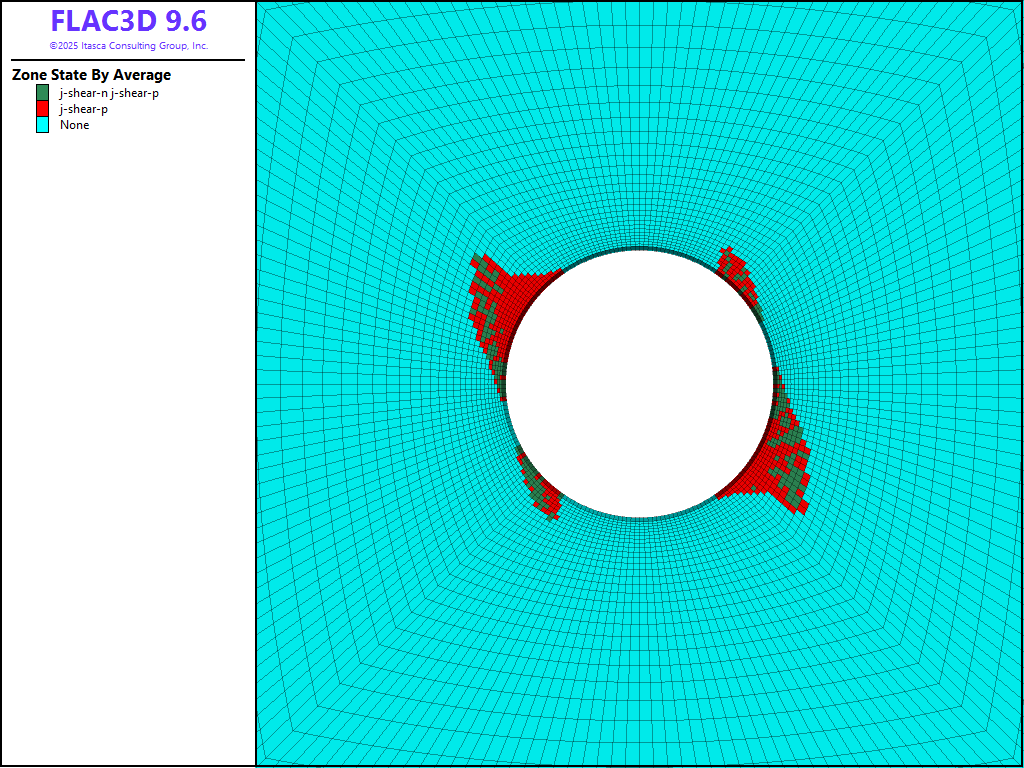Click the cyan None legend swatch
Screen dimensions: 1024x768
pos(42,125)
